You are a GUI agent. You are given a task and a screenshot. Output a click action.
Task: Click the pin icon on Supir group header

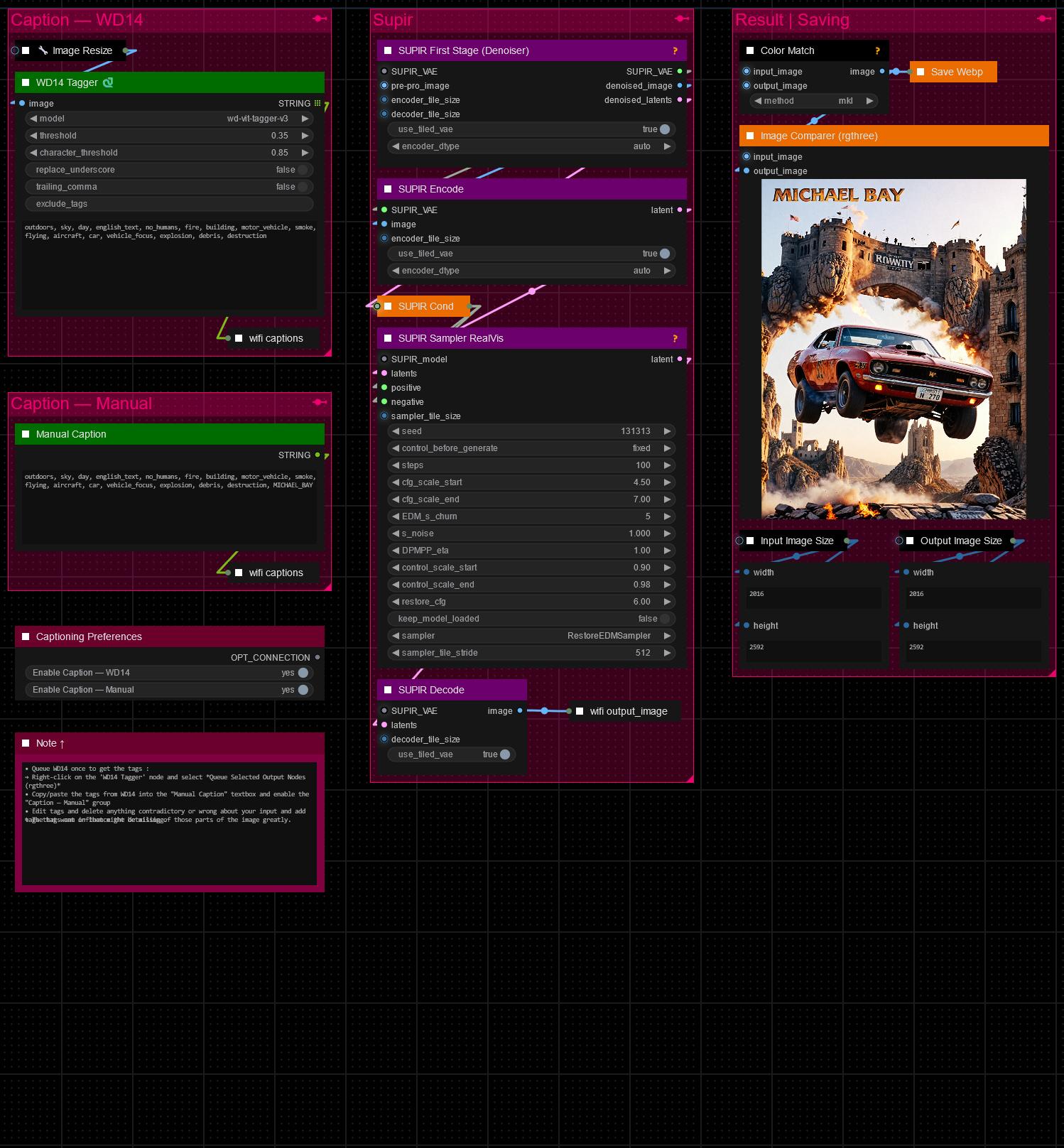click(x=682, y=18)
